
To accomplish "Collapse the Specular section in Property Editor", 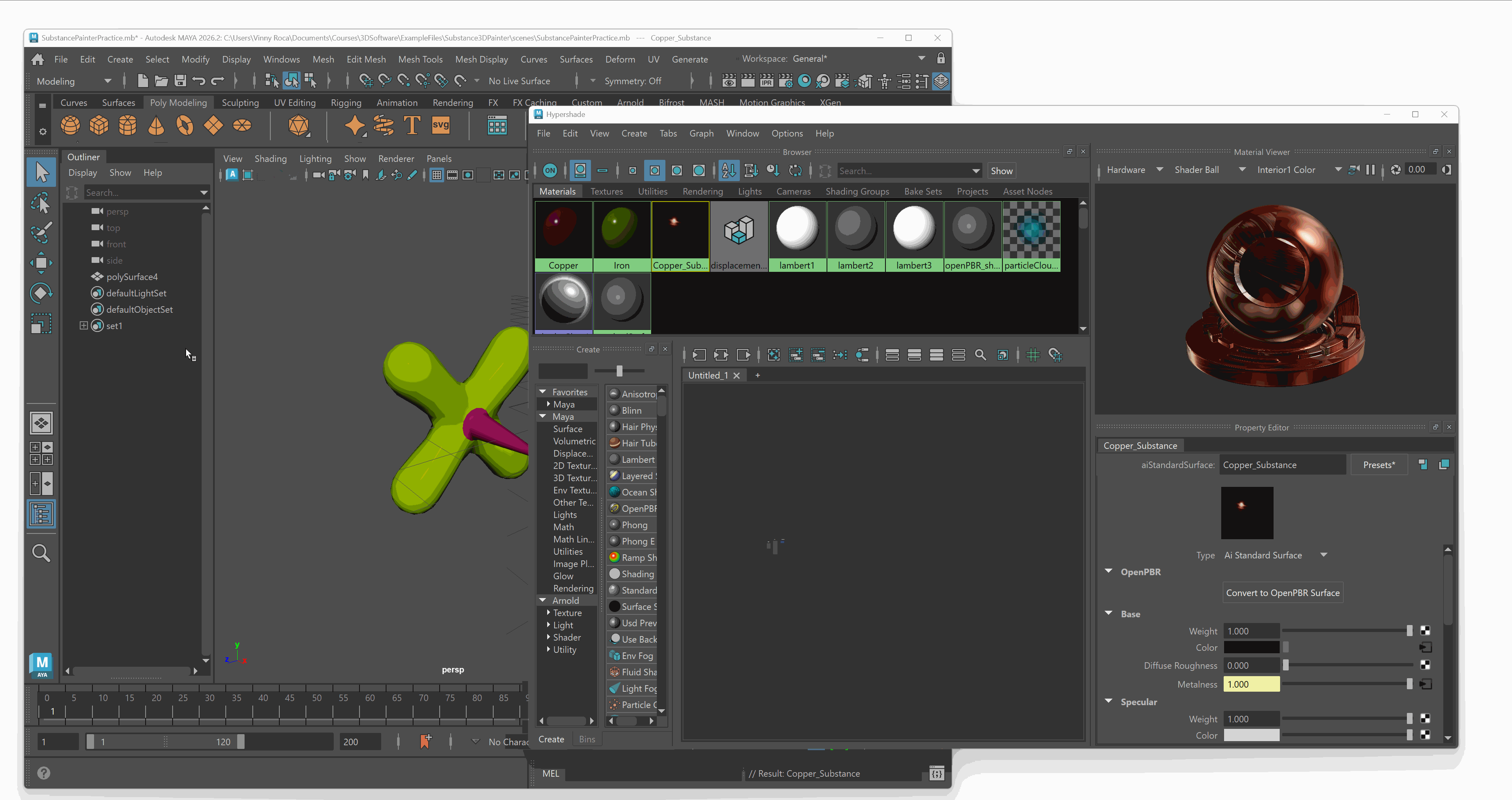I will (x=1108, y=701).
